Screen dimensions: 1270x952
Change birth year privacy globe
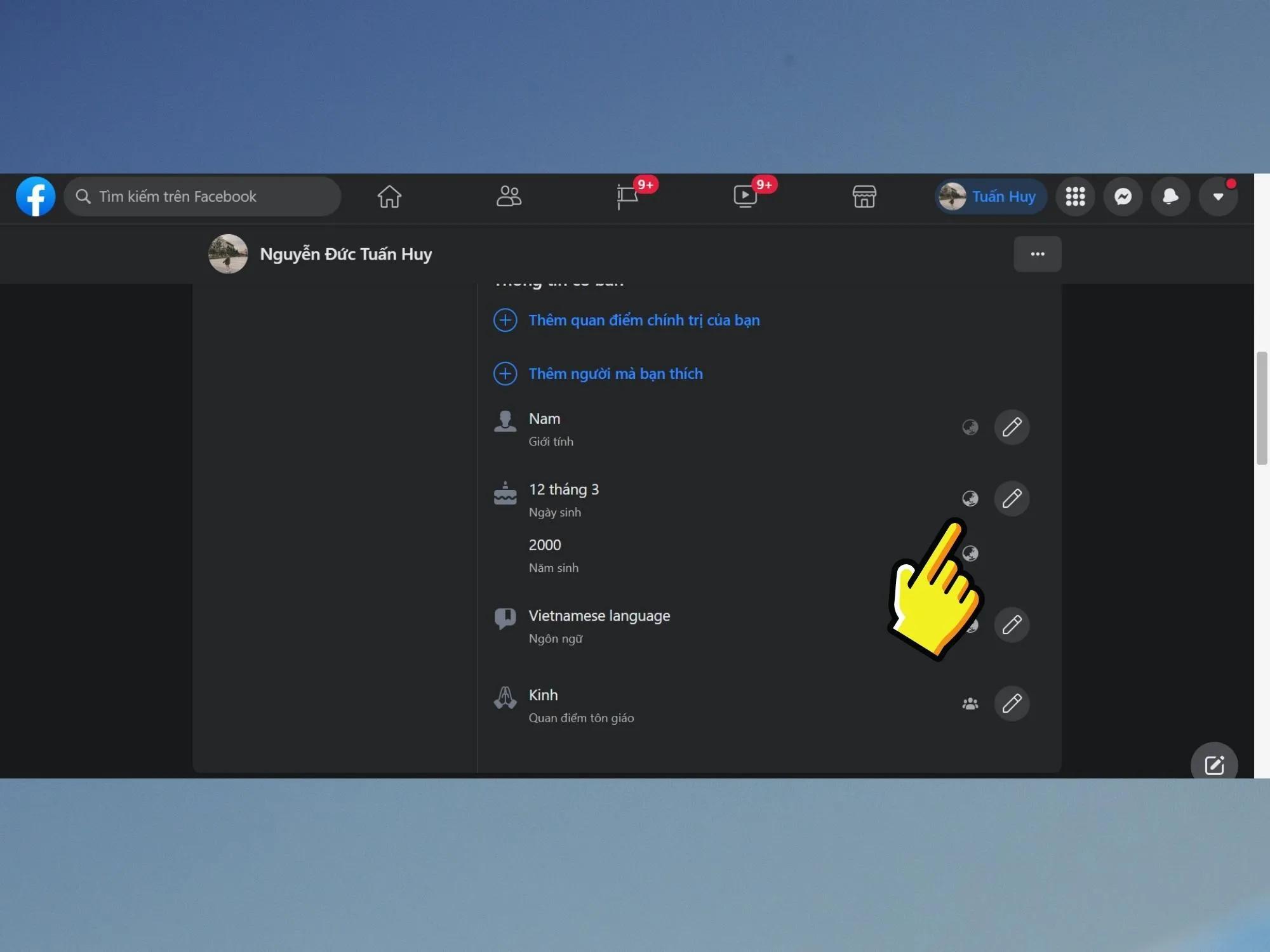pyautogui.click(x=971, y=553)
